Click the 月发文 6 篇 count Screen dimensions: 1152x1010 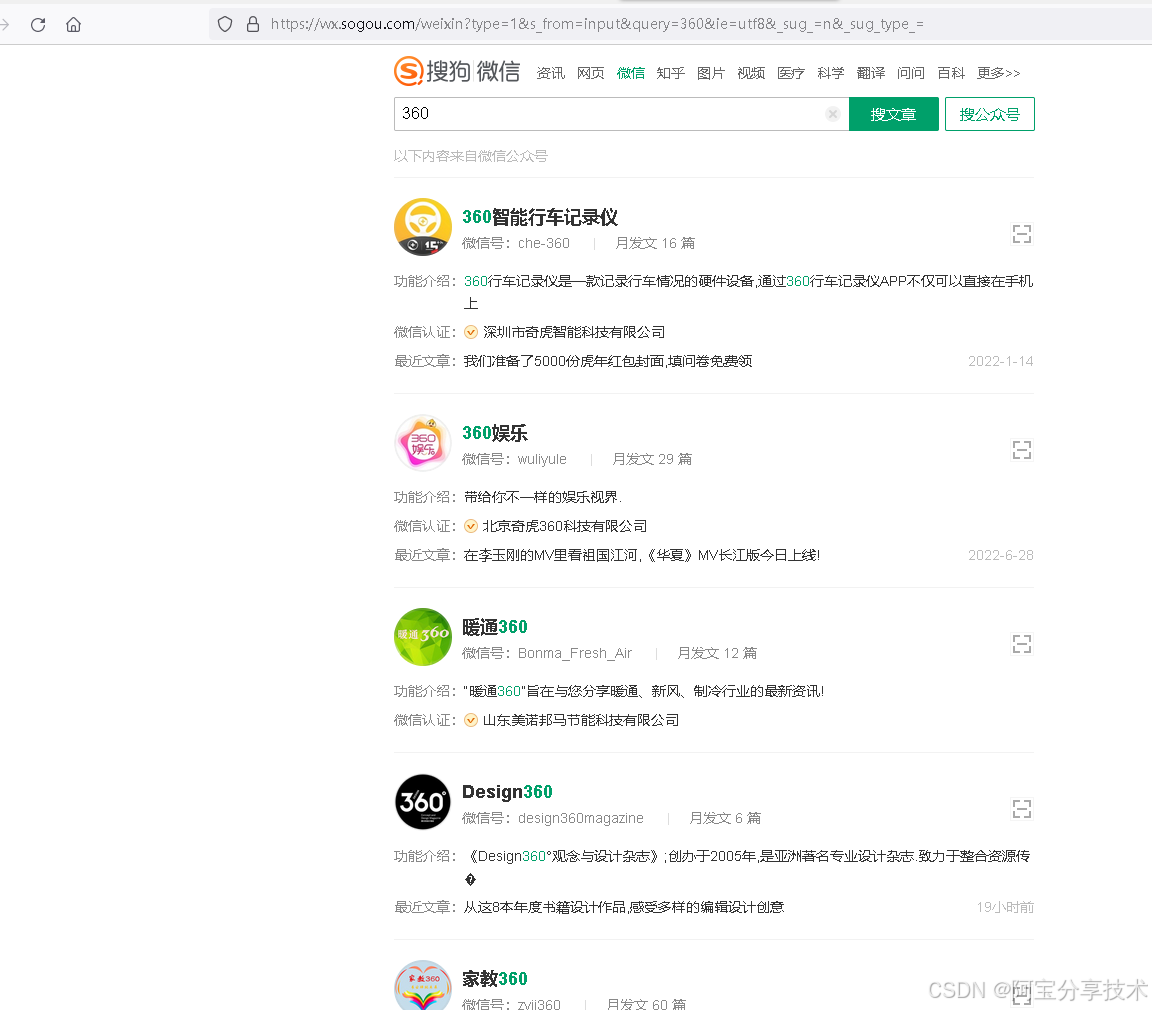[725, 818]
